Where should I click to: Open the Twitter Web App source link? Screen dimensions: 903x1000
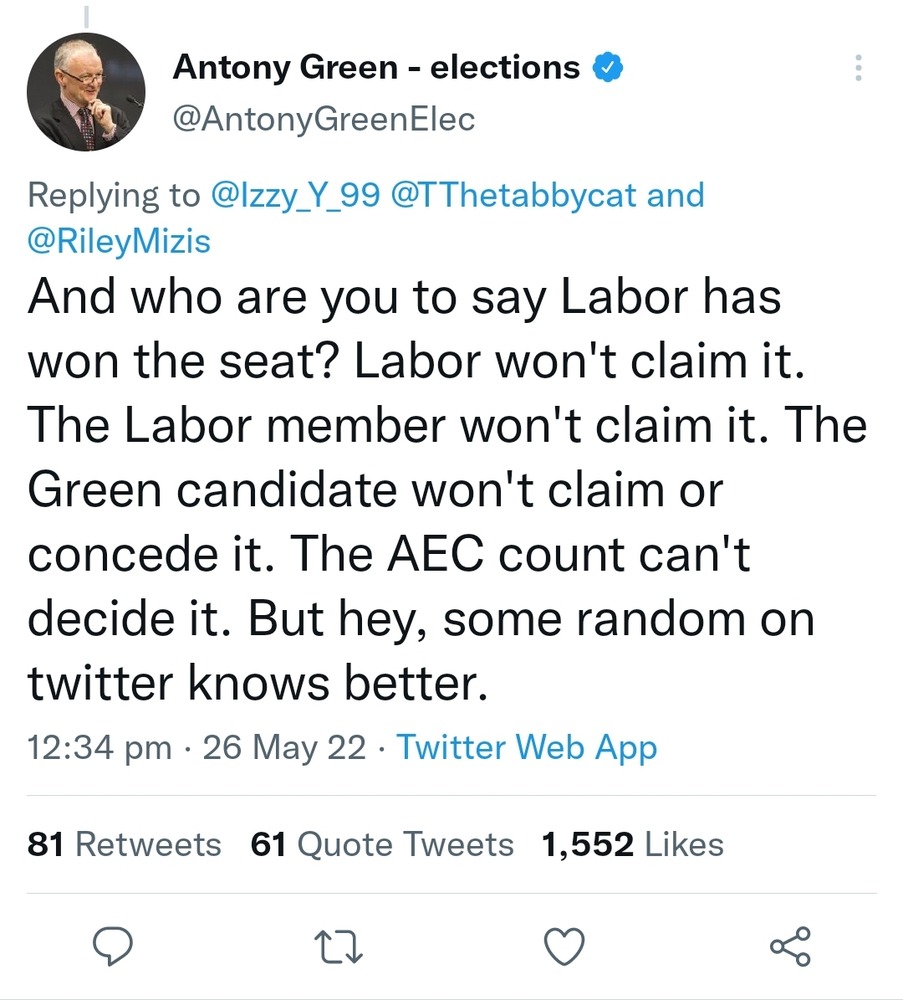click(x=527, y=747)
